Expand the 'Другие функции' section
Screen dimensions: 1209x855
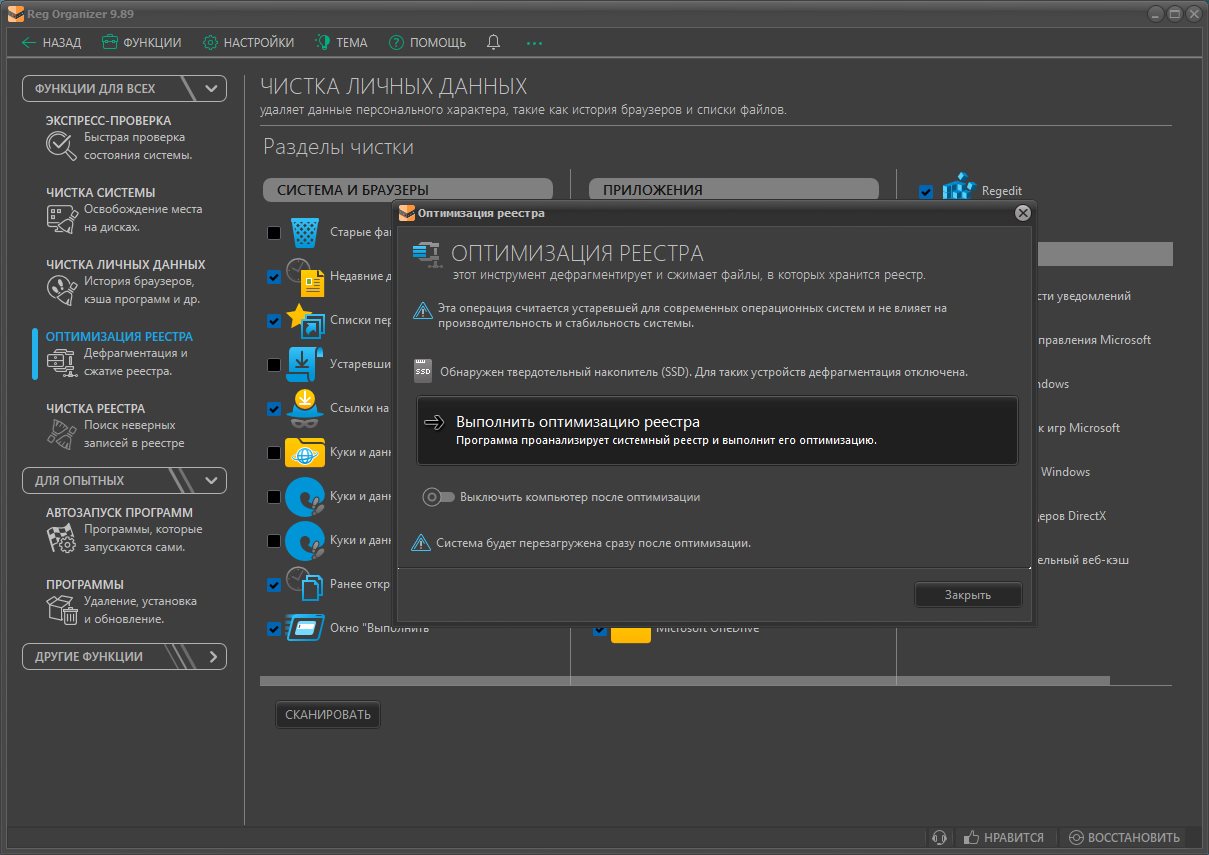click(x=212, y=657)
